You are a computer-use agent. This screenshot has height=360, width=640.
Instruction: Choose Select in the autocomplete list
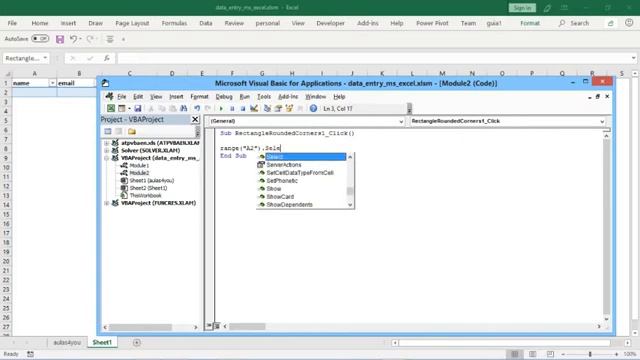pyautogui.click(x=305, y=157)
